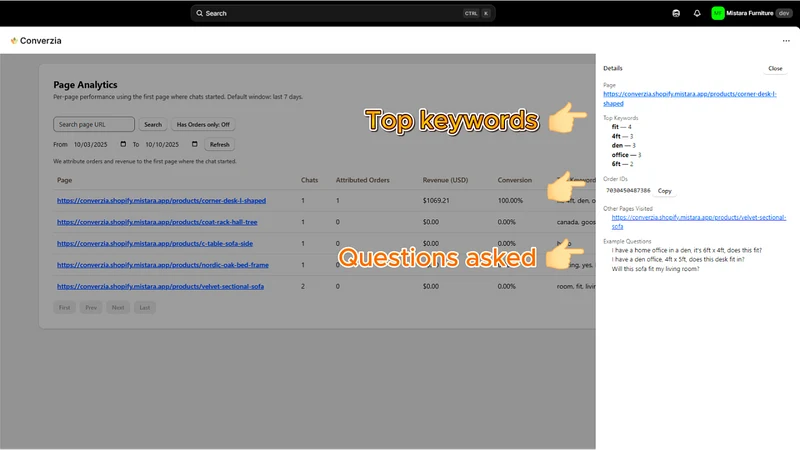This screenshot has width=800, height=450.
Task: Open corner-desk link in Details panel
Action: 689,98
